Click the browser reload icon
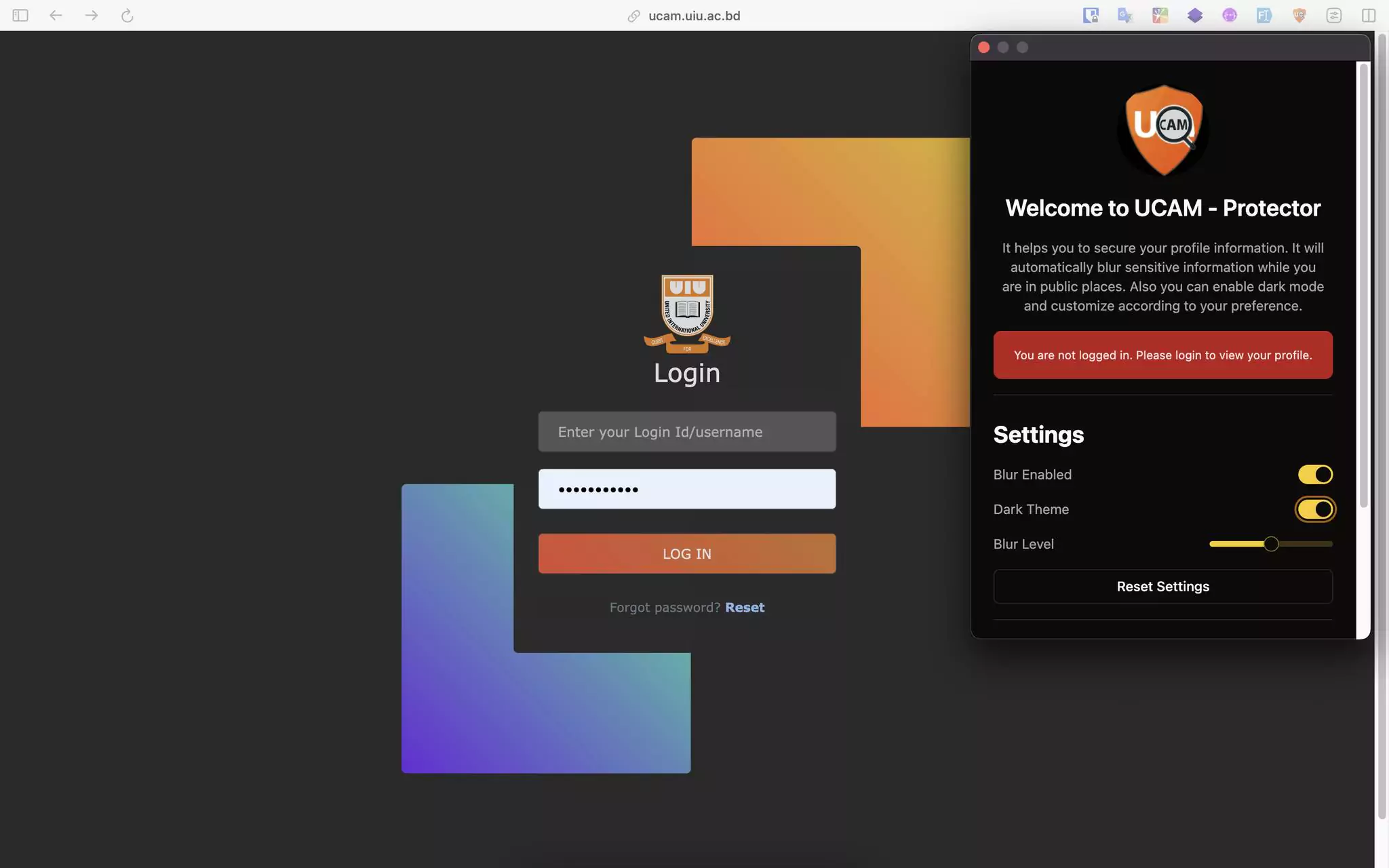The image size is (1389, 868). (x=127, y=15)
